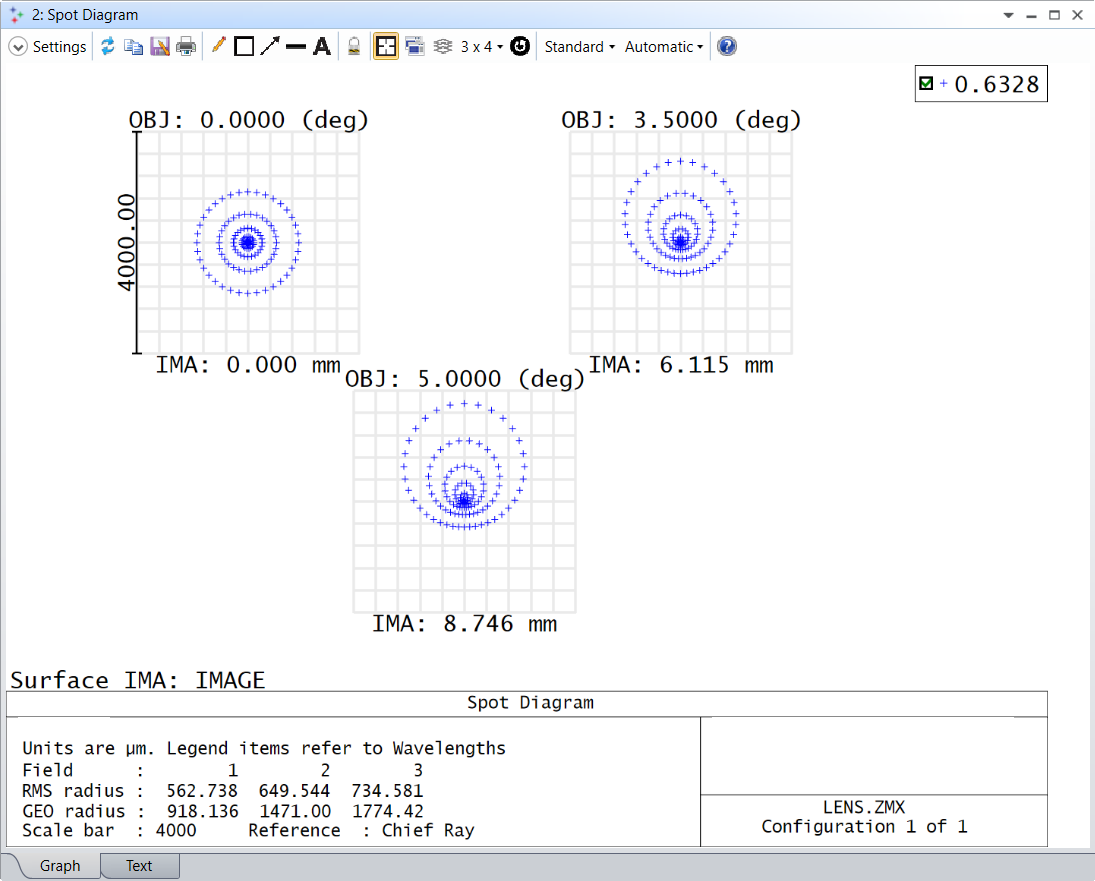Click the OBJ 5.0000 deg spot plot
The height and width of the screenshot is (881, 1095).
pyautogui.click(x=465, y=501)
